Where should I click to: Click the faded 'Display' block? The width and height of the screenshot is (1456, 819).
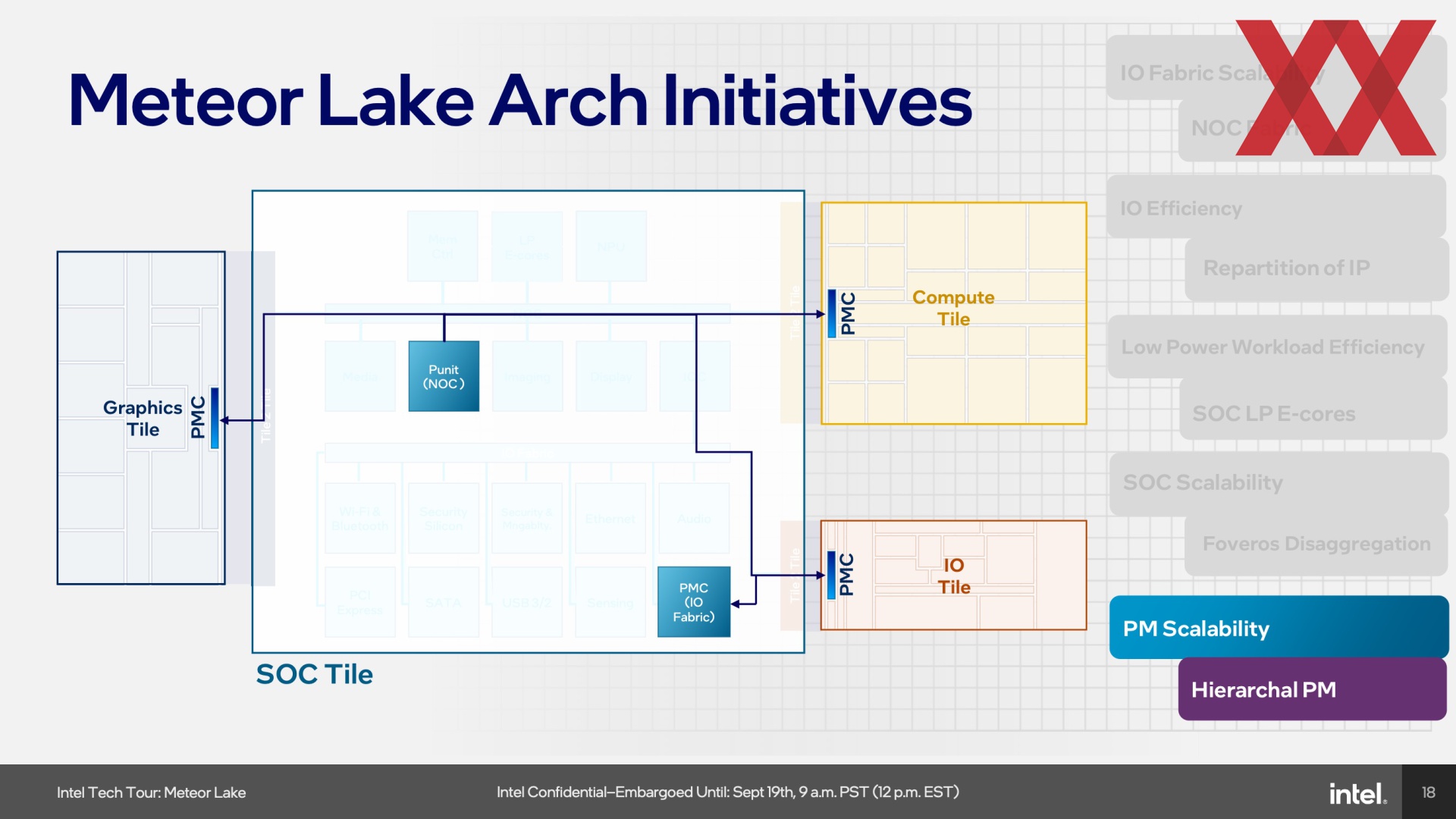(x=610, y=376)
